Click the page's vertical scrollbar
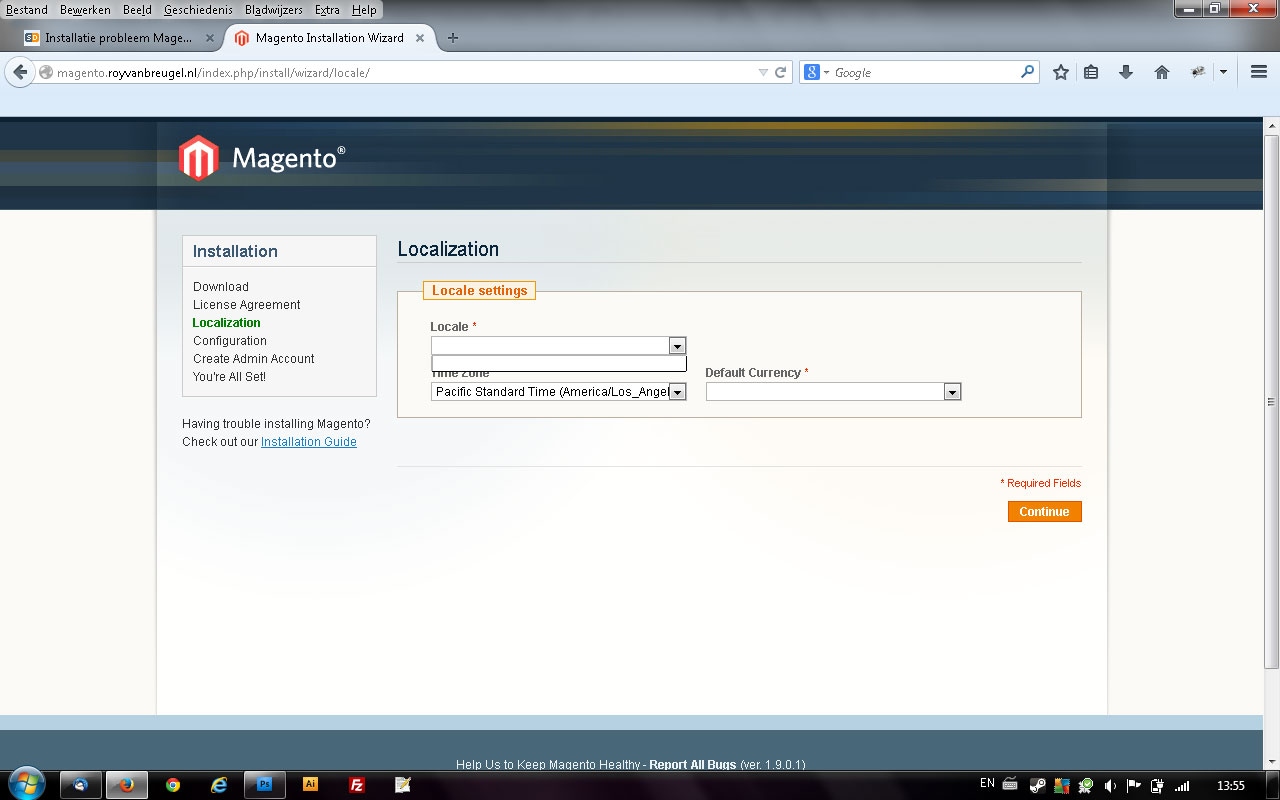The image size is (1280, 800). [x=1272, y=400]
